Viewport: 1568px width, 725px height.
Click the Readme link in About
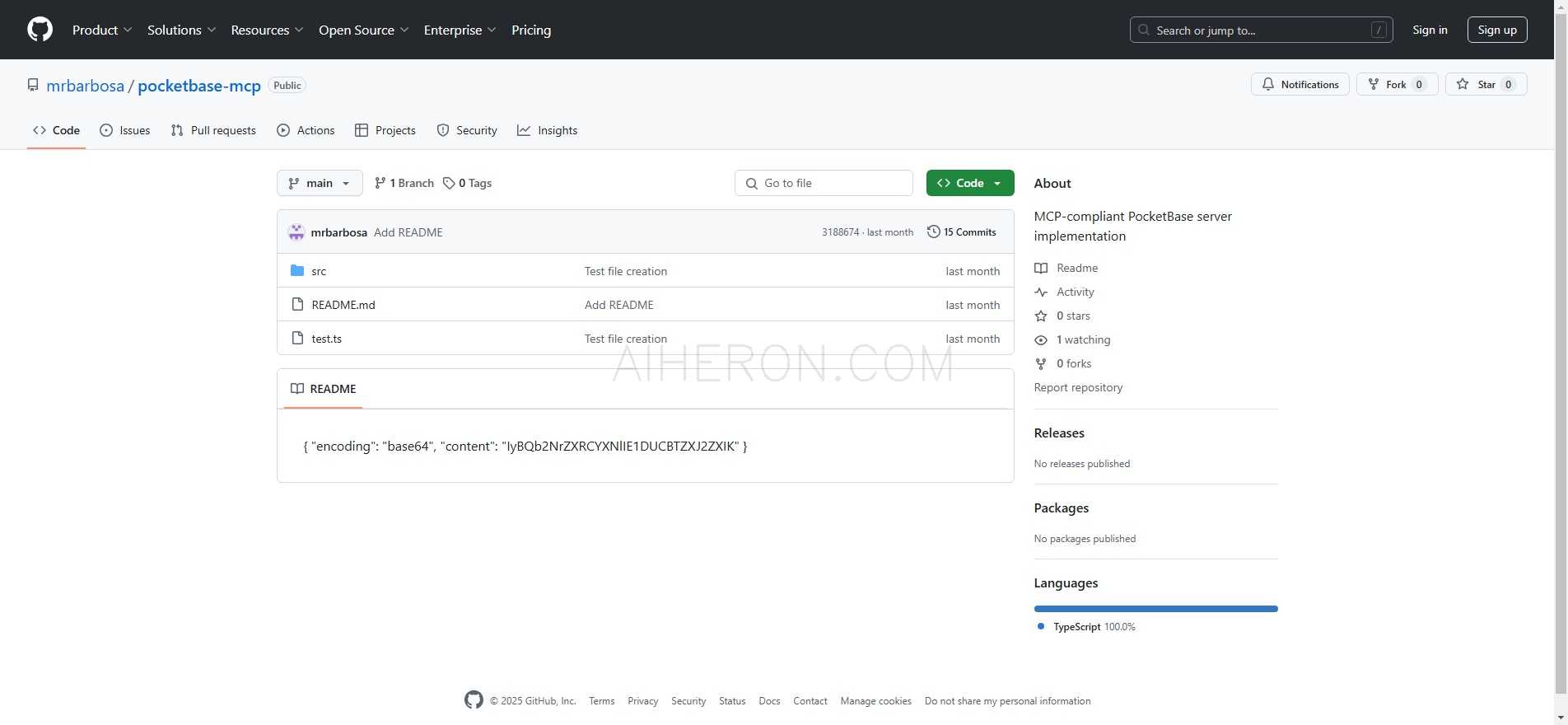[1066, 268]
